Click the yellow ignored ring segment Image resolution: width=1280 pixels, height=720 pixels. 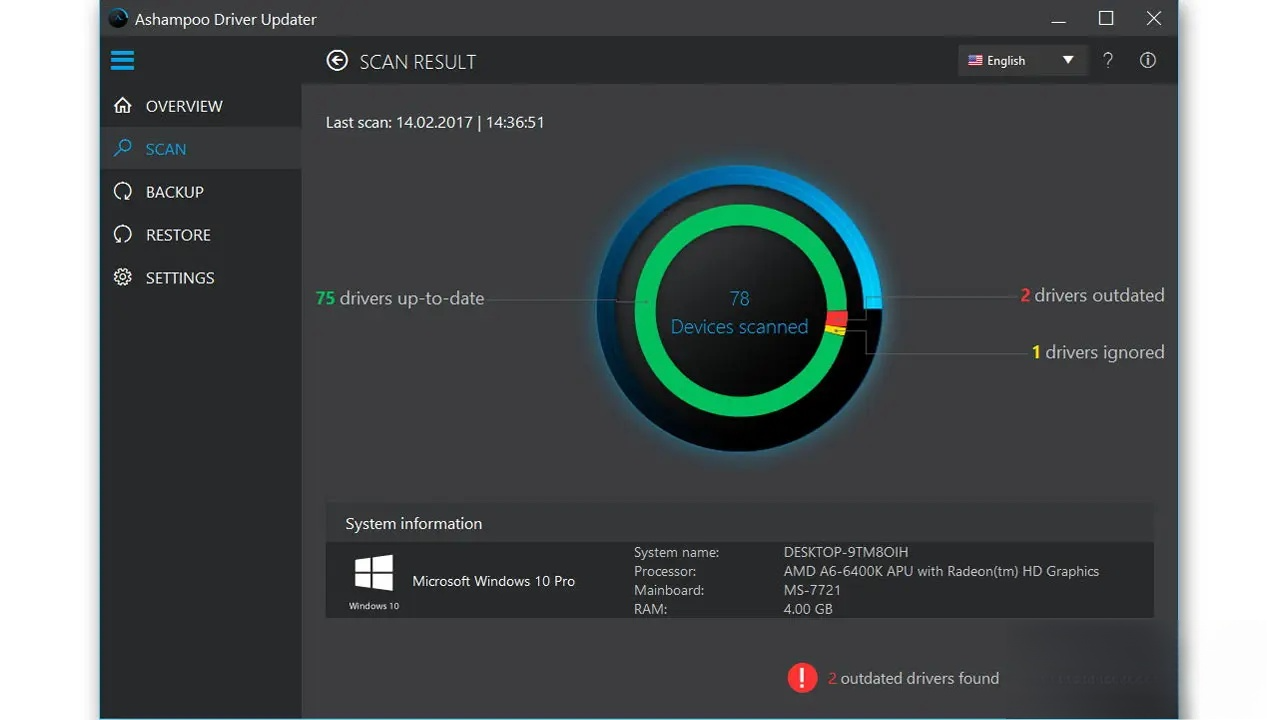point(836,332)
